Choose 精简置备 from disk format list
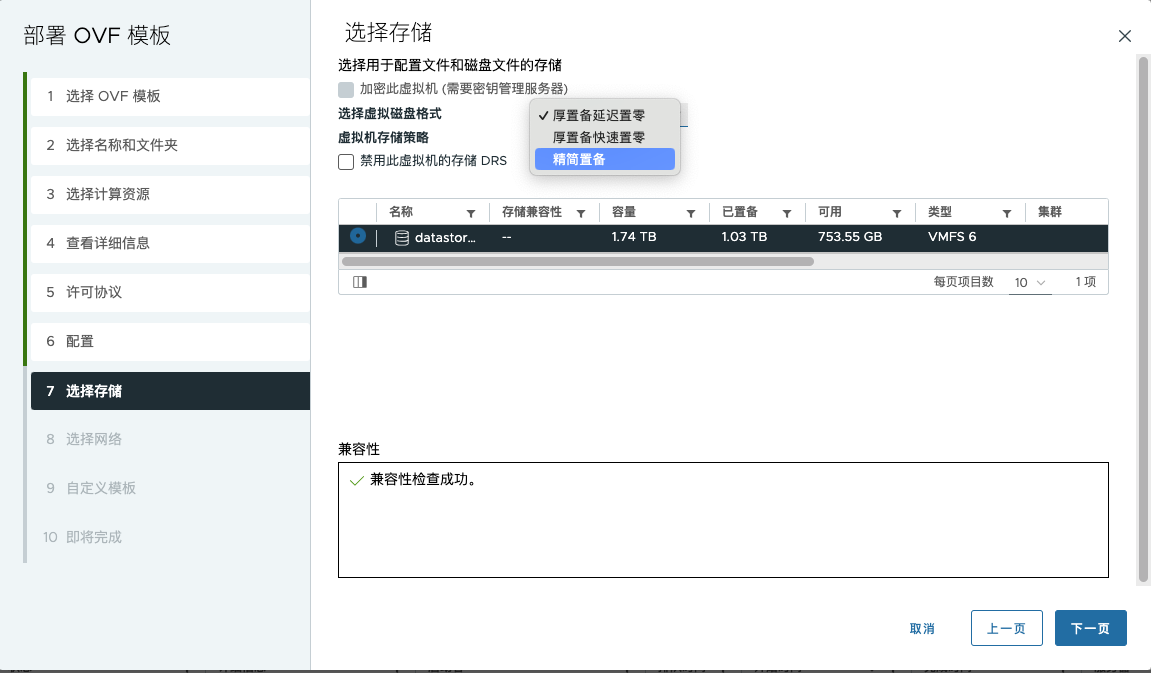1151x673 pixels. [x=579, y=159]
